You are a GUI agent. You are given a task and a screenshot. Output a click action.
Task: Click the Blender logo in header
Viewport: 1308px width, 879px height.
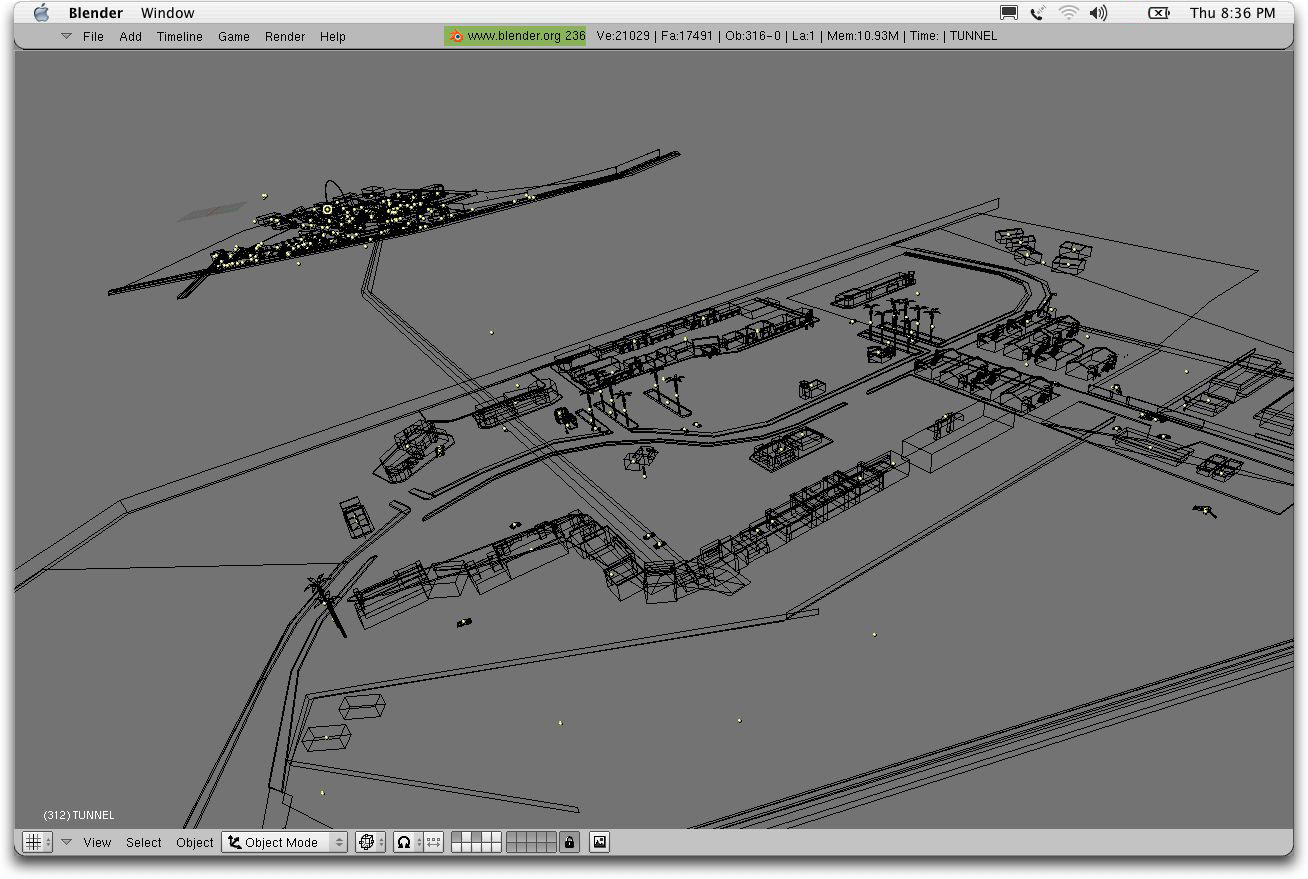coord(456,36)
